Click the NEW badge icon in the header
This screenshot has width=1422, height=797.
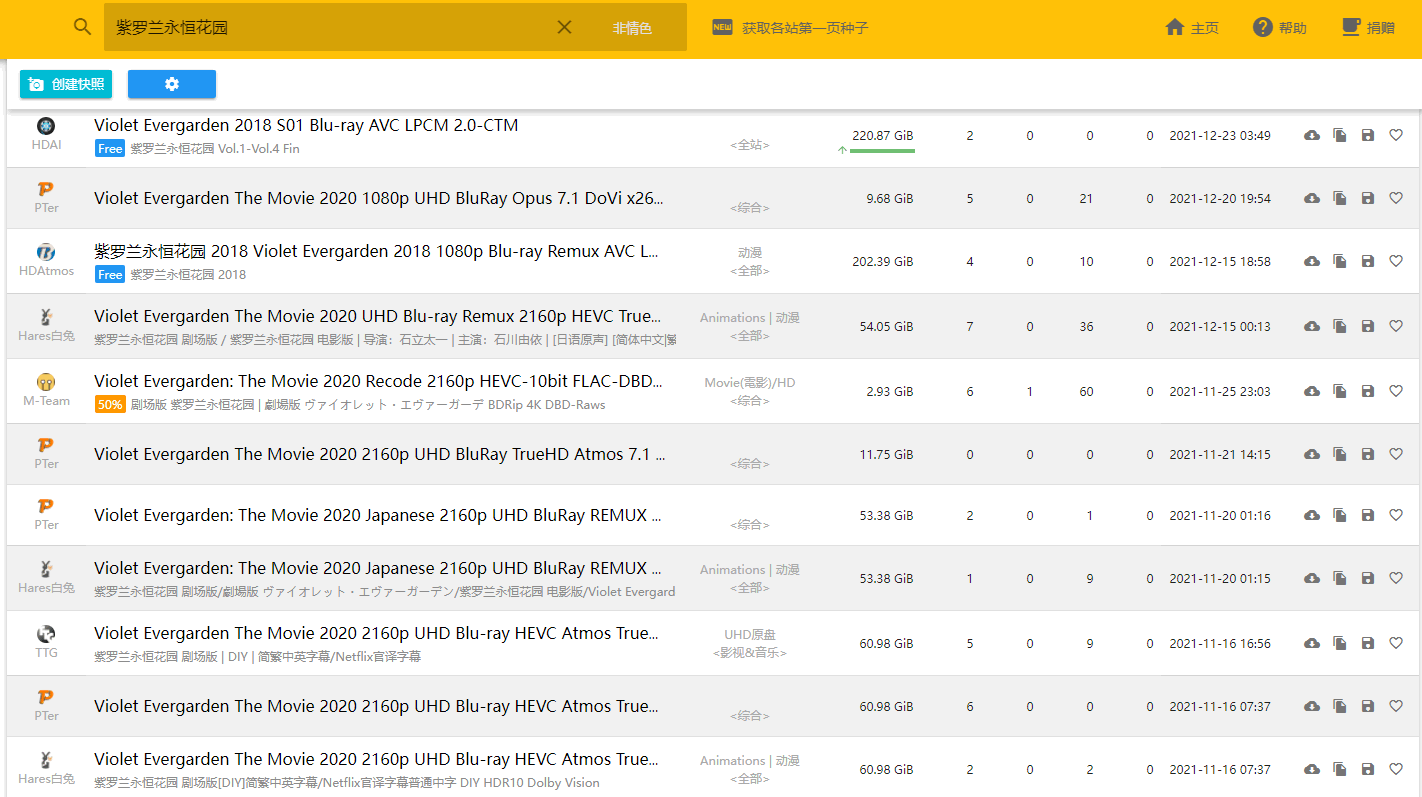tap(722, 27)
